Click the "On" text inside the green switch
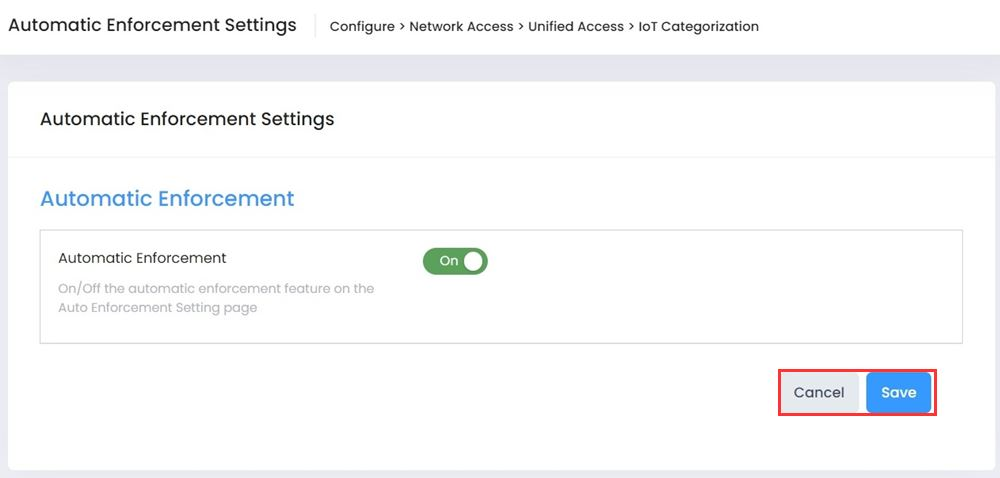 (448, 261)
